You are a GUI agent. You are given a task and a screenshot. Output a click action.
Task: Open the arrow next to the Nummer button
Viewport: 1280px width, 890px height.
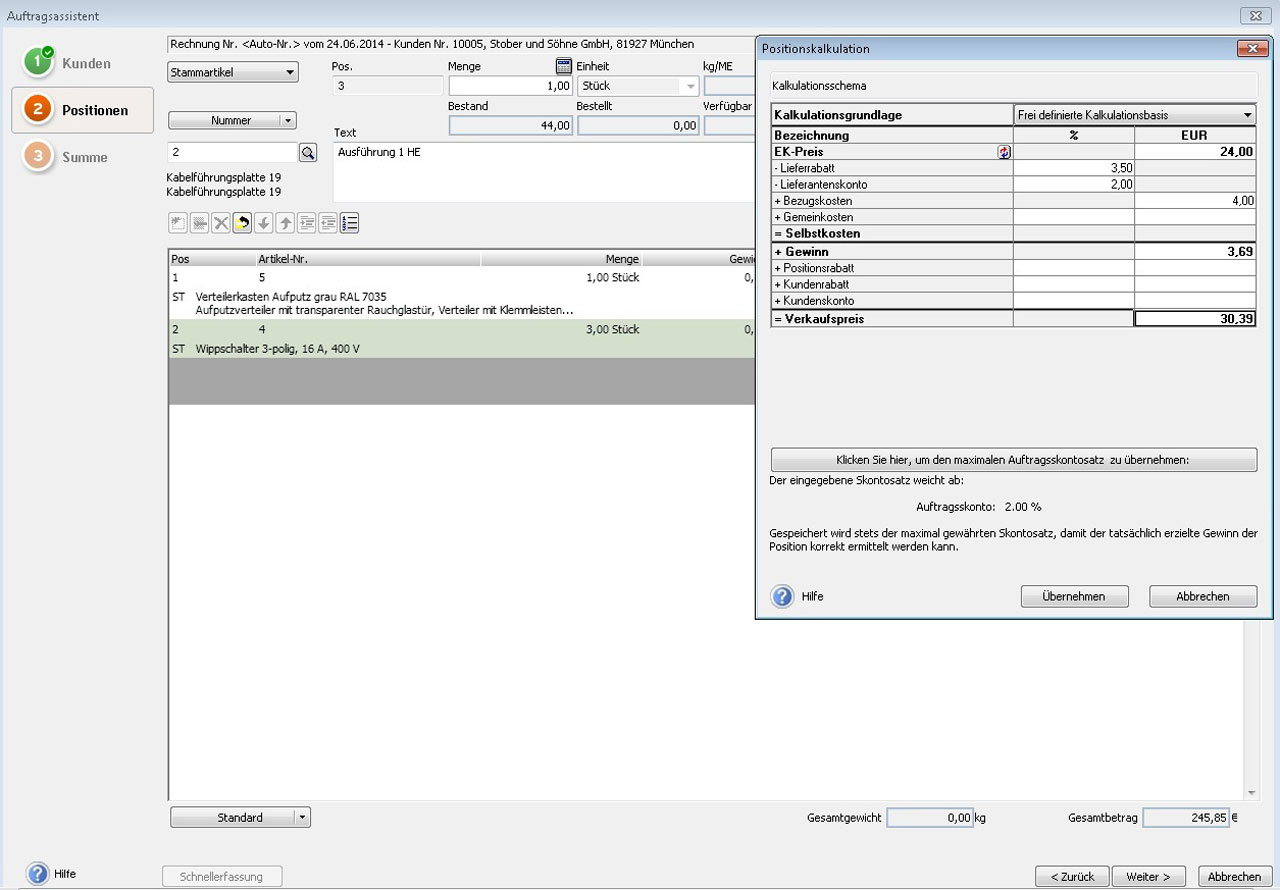click(x=288, y=120)
